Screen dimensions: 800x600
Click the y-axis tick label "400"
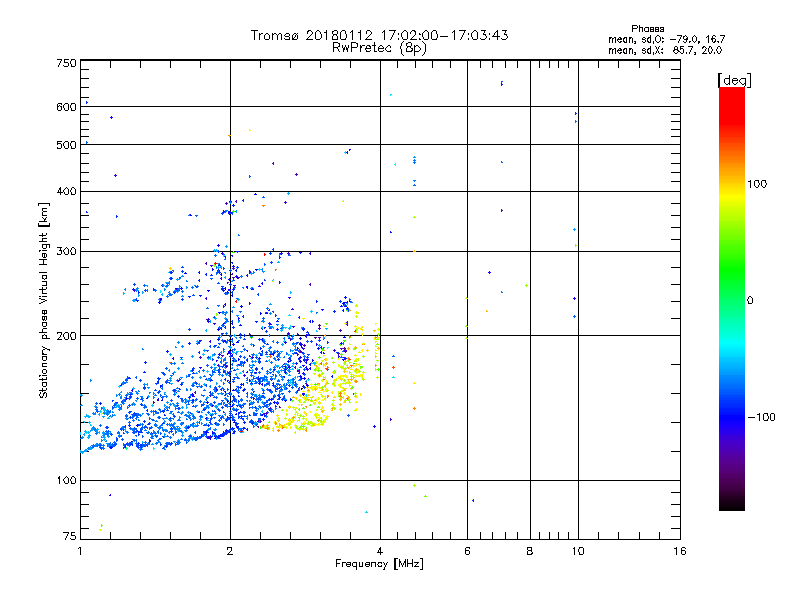[67, 192]
